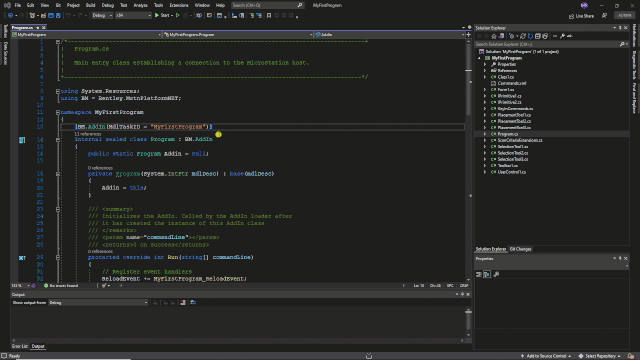The height and width of the screenshot is (360, 640).
Task: Expand the References node in Solution Explorer
Action: point(485,71)
